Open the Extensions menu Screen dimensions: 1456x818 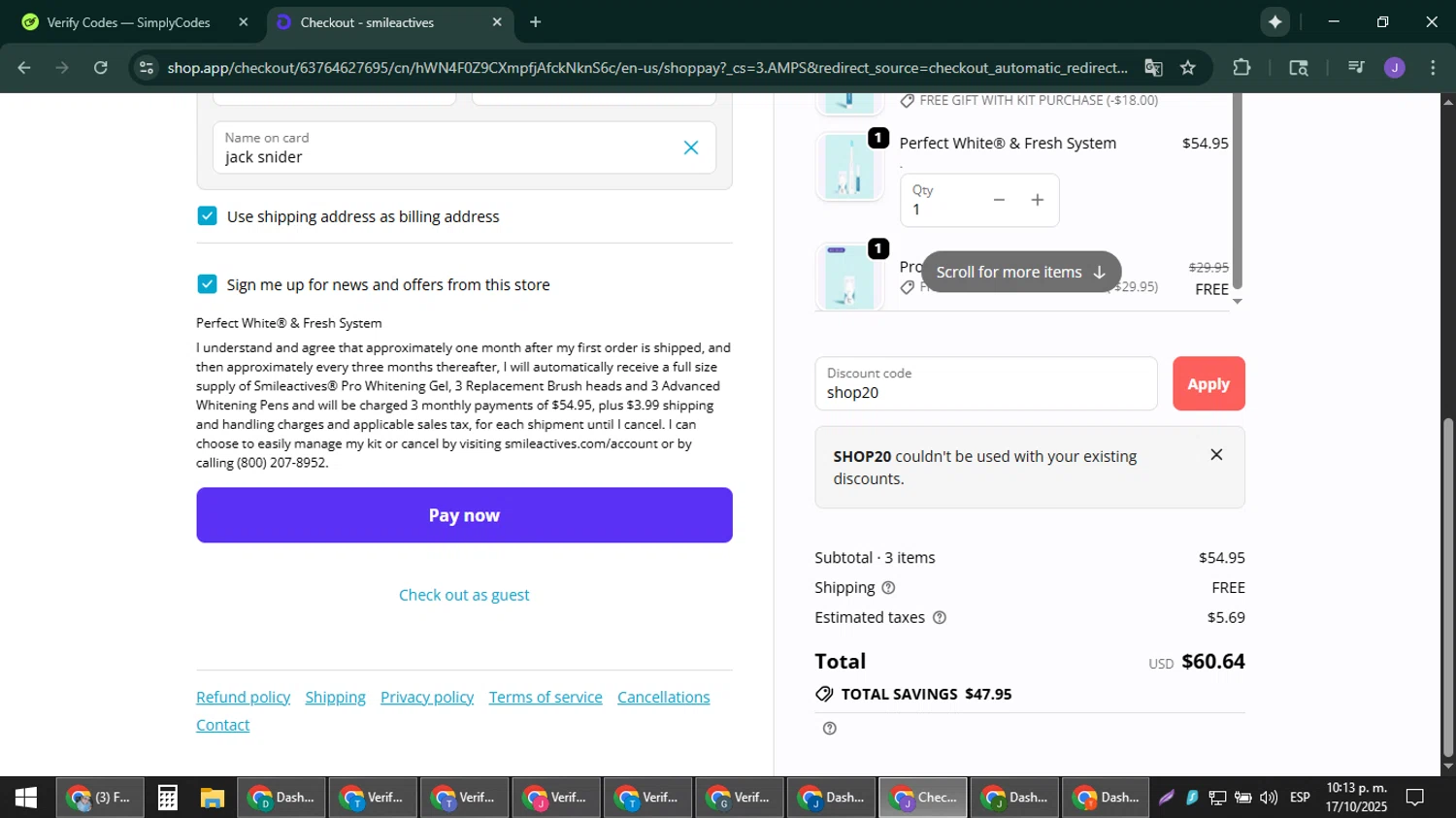[1241, 67]
